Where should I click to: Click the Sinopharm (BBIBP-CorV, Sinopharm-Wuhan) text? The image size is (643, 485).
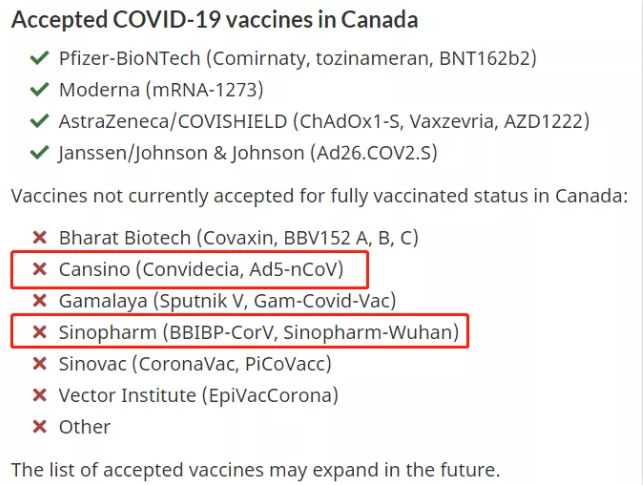pyautogui.click(x=259, y=332)
